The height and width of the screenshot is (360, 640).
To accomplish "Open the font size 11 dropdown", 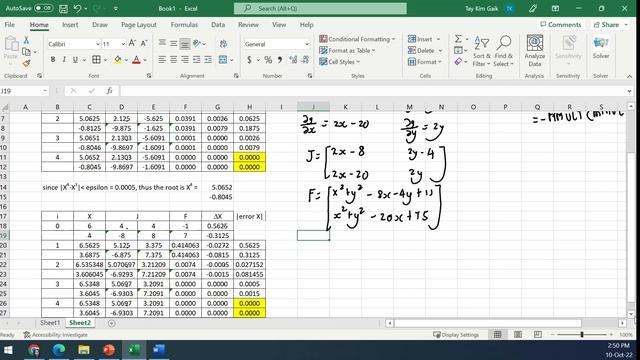I will coord(123,44).
